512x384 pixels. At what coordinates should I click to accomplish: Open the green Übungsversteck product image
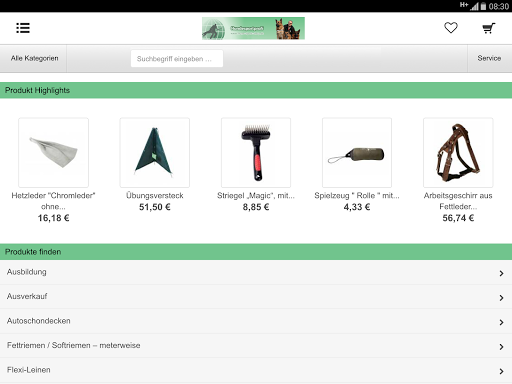155,152
